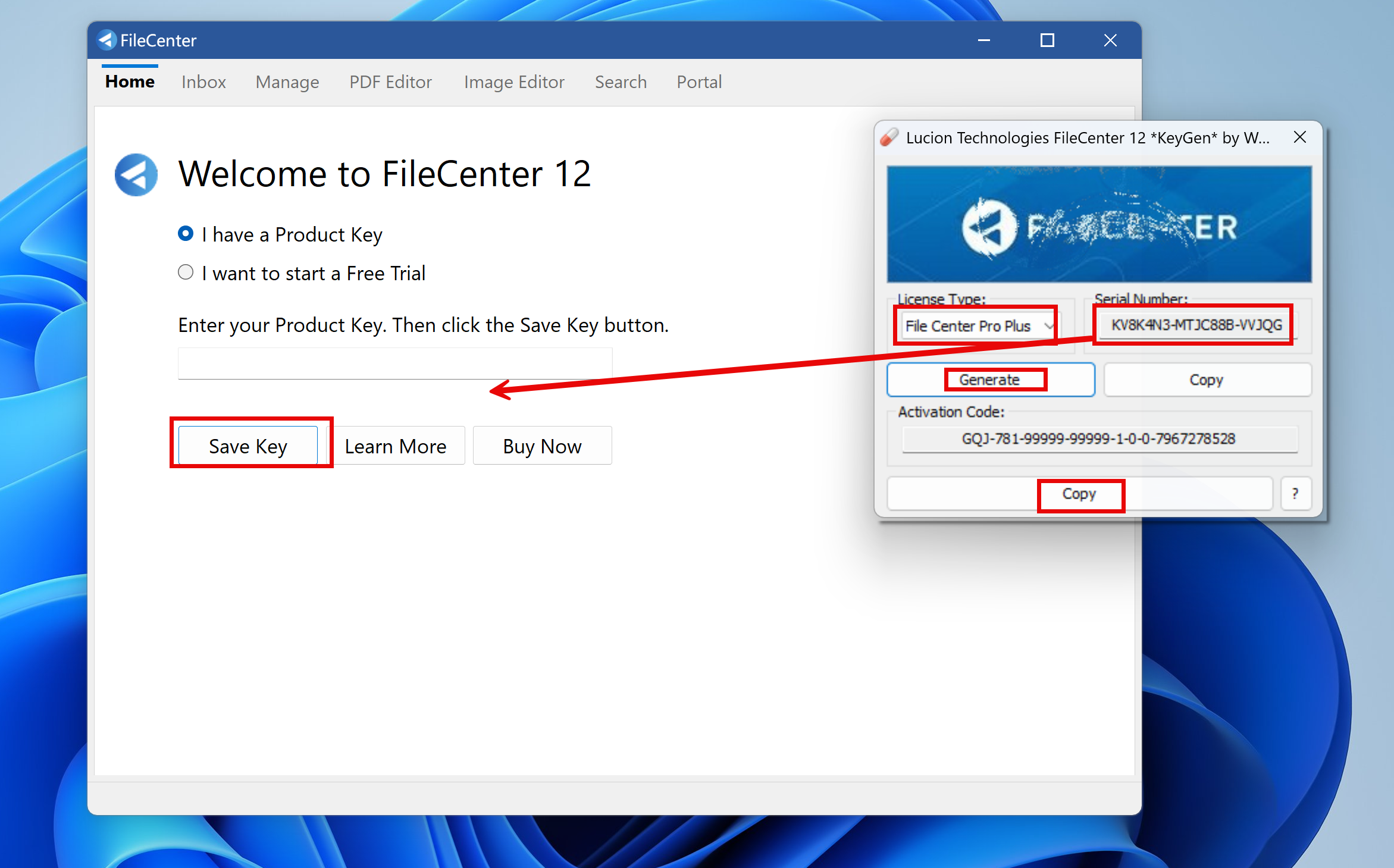This screenshot has height=868, width=1394.
Task: Click the FileCenter banner image in the KeyGen
Action: (x=1099, y=224)
